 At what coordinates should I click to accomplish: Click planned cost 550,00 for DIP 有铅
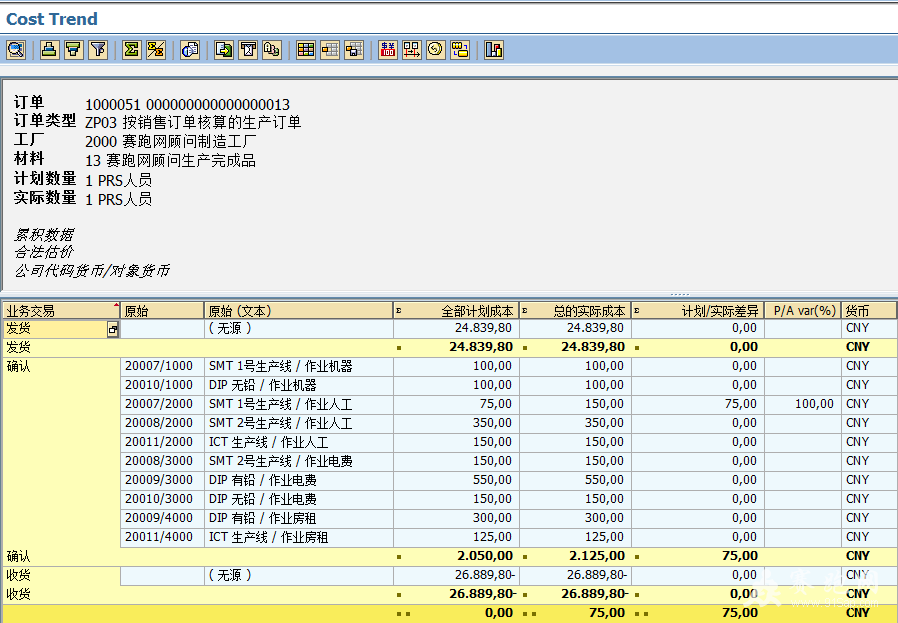pos(493,480)
